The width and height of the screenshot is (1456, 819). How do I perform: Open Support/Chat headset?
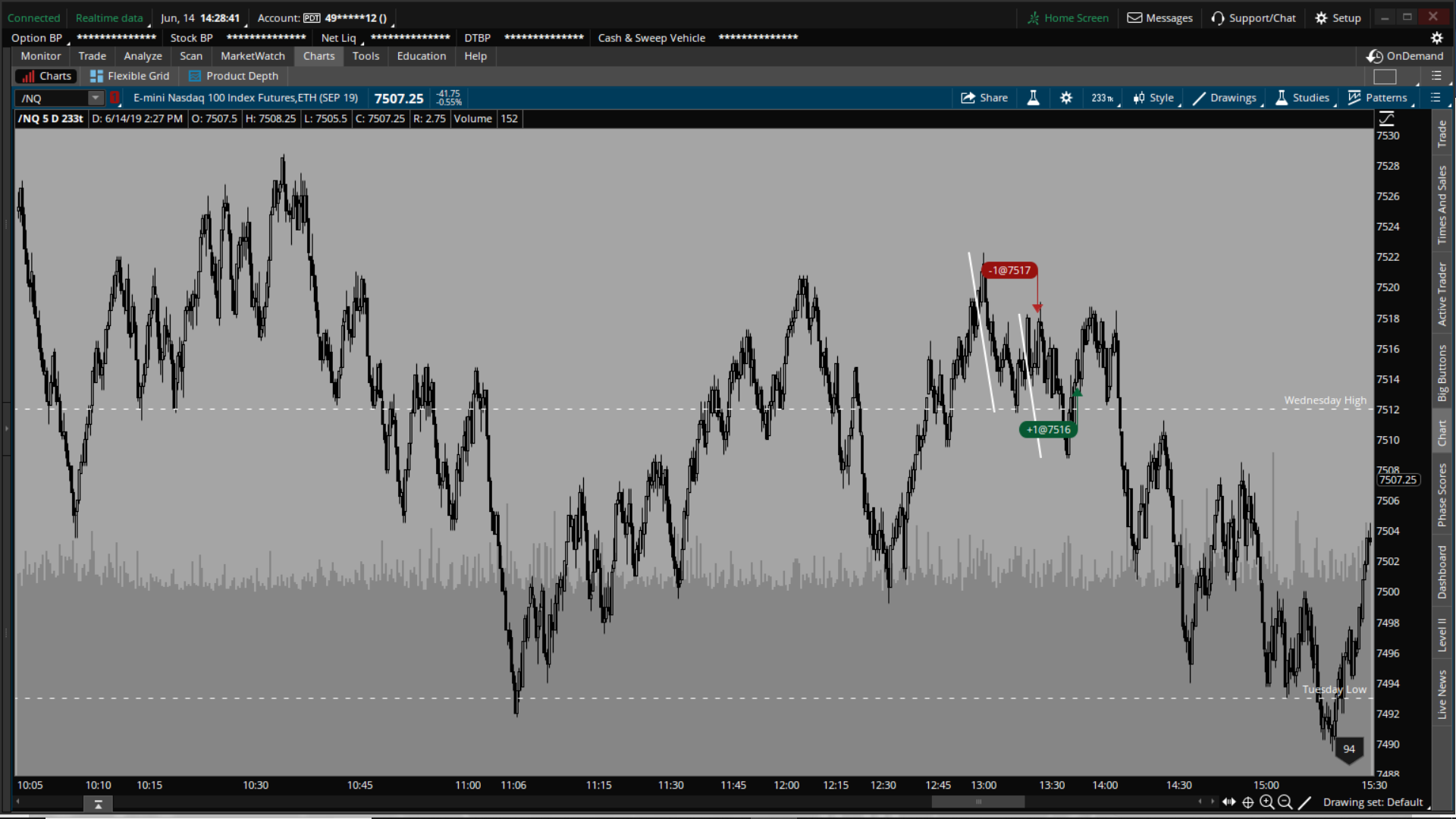(1254, 18)
